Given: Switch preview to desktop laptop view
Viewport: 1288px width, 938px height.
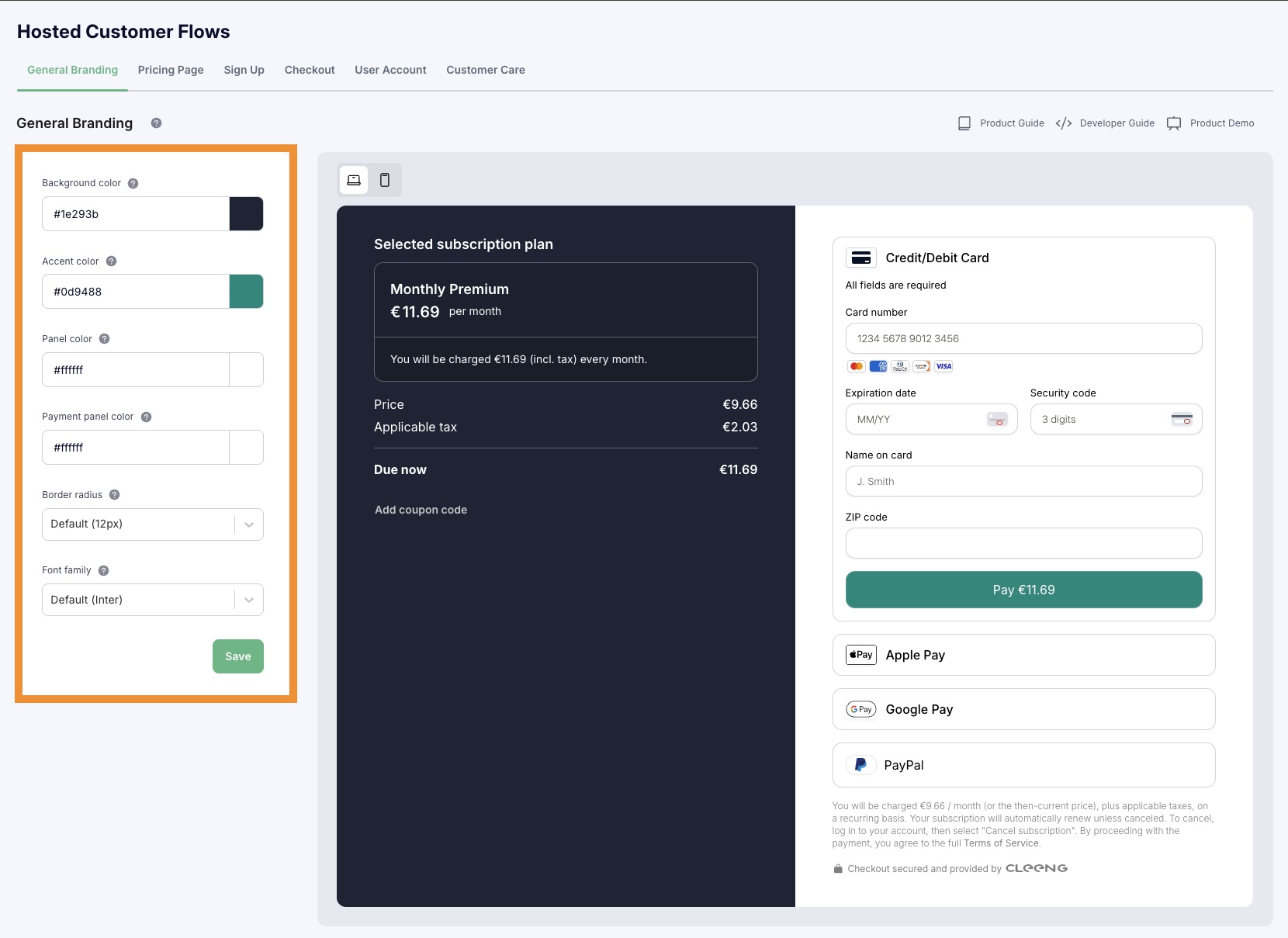Looking at the screenshot, I should pyautogui.click(x=354, y=180).
